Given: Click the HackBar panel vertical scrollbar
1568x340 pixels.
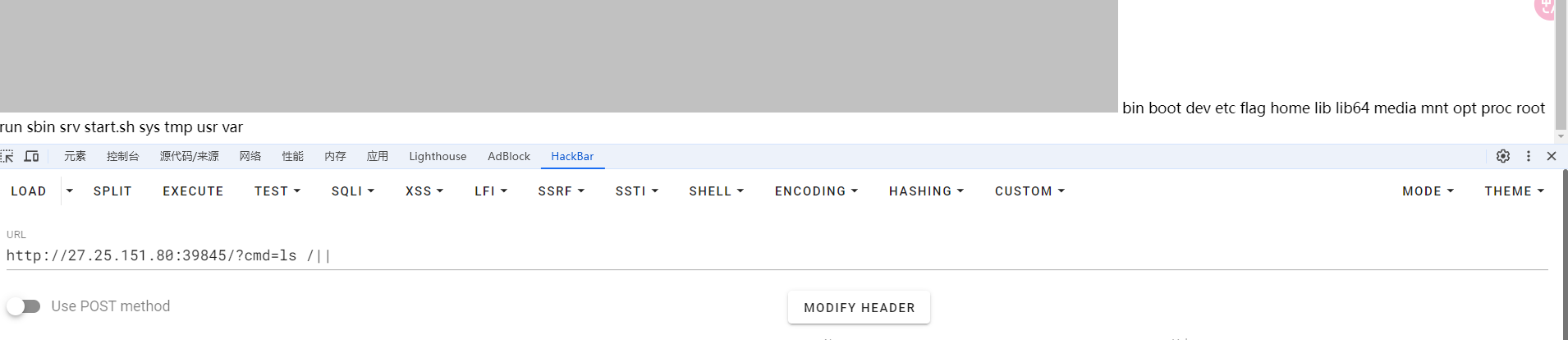Looking at the screenshot, I should coord(1565,246).
